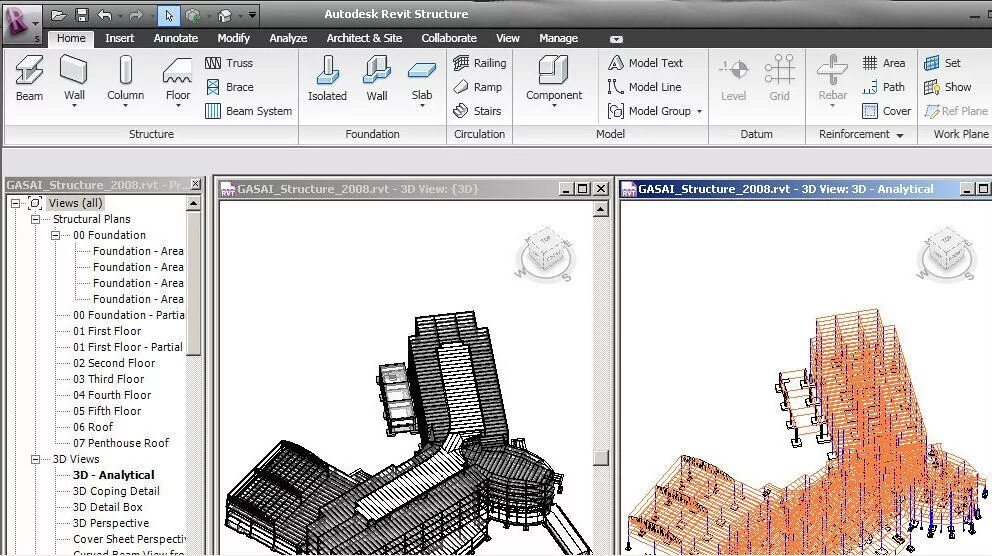
Task: Select the Level datum tool
Action: 733,78
